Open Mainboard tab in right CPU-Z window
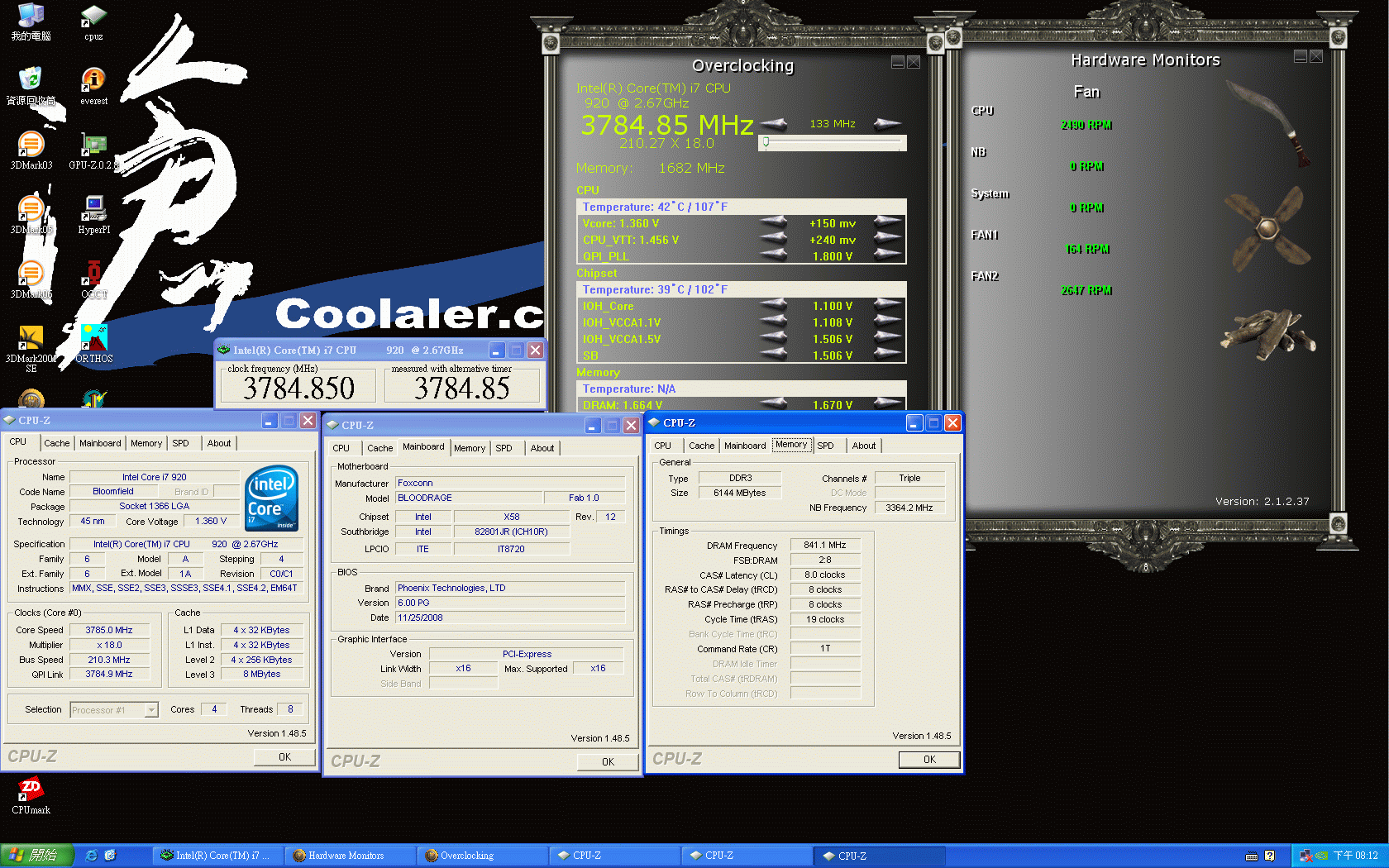Screen dimensions: 1389x868 point(745,446)
